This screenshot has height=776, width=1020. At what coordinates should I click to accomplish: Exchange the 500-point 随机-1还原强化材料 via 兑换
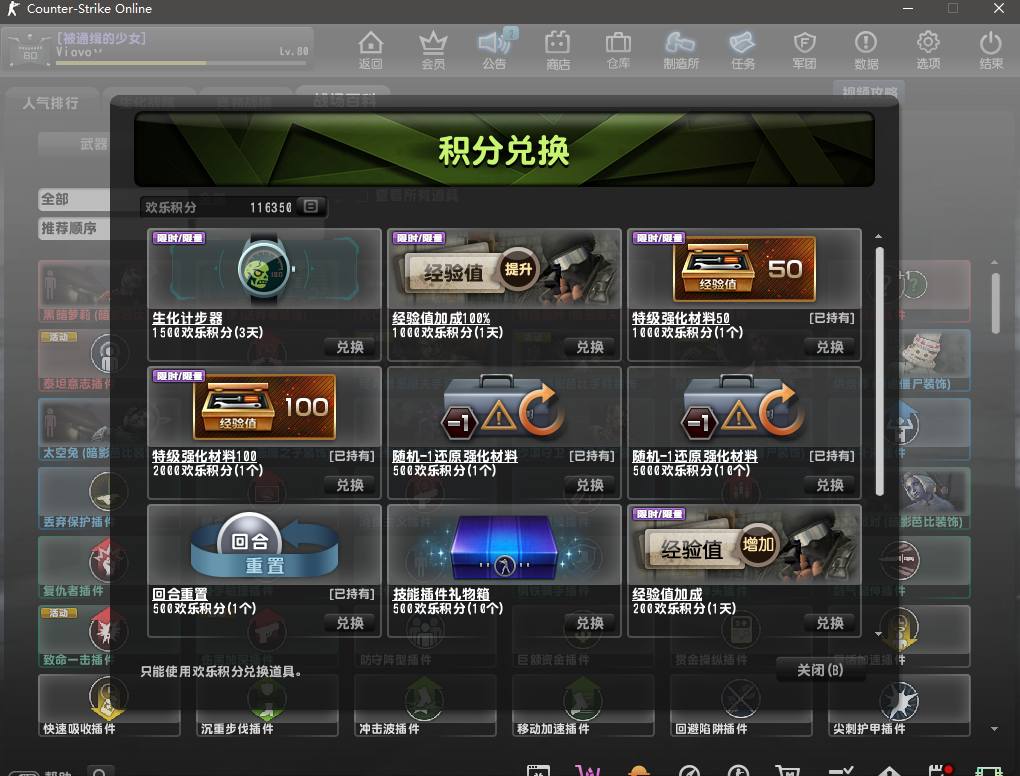[590, 485]
